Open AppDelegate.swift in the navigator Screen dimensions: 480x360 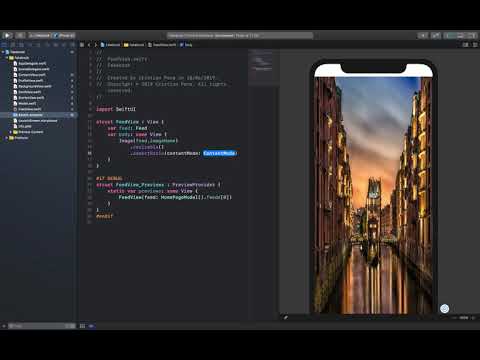(x=32, y=63)
